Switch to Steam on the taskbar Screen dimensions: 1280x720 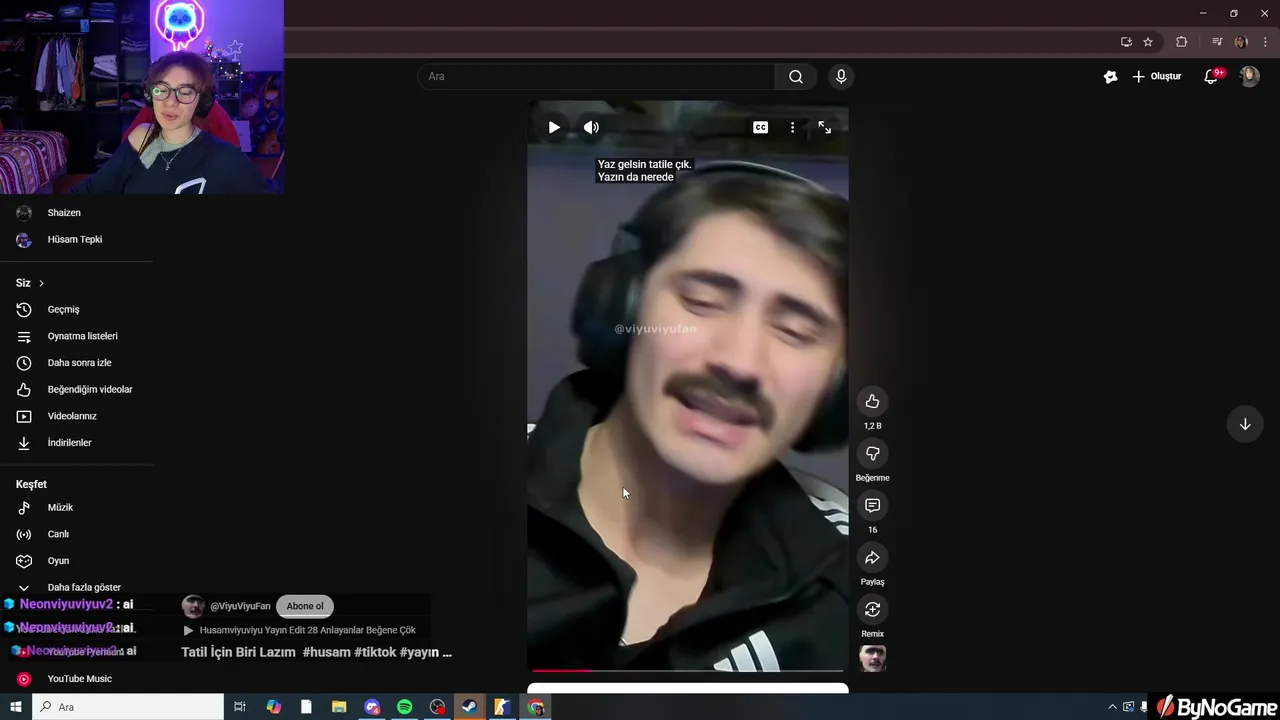(x=469, y=707)
